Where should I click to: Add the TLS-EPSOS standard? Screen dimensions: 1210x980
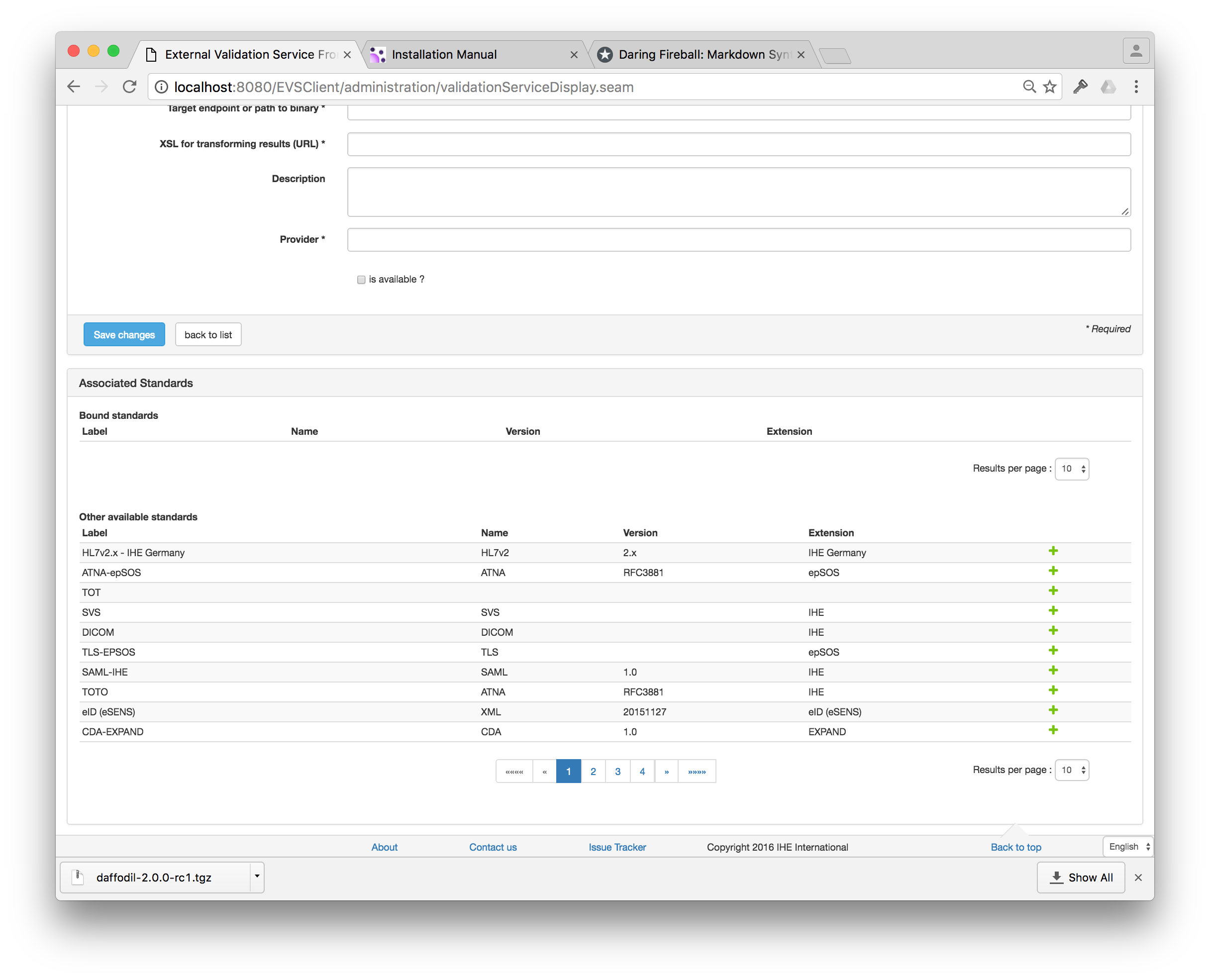tap(1054, 650)
